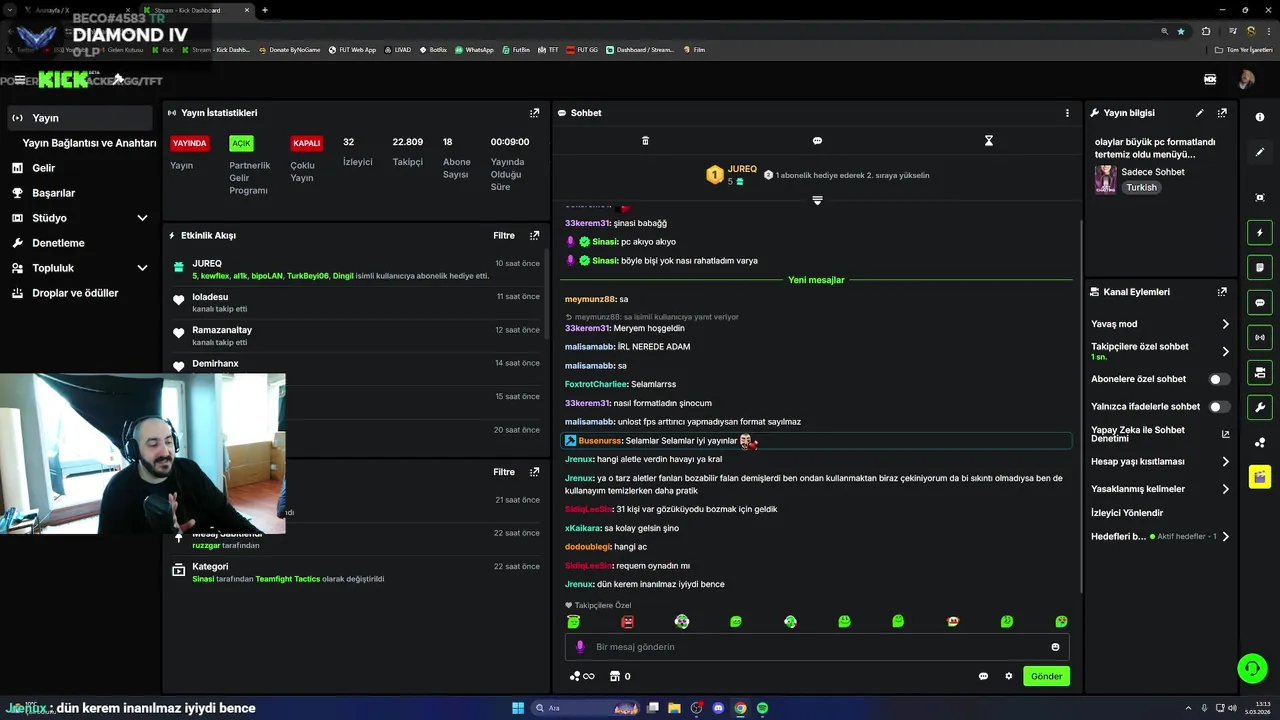Open the FUT Web App bookmark
Viewport: 1280px width, 720px height.
(350, 50)
